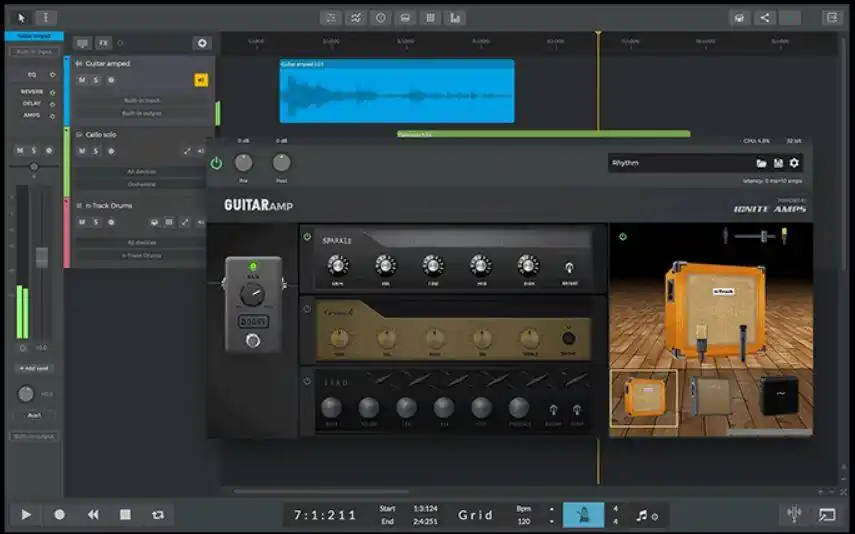Toggle the loop button in transport

tap(158, 514)
